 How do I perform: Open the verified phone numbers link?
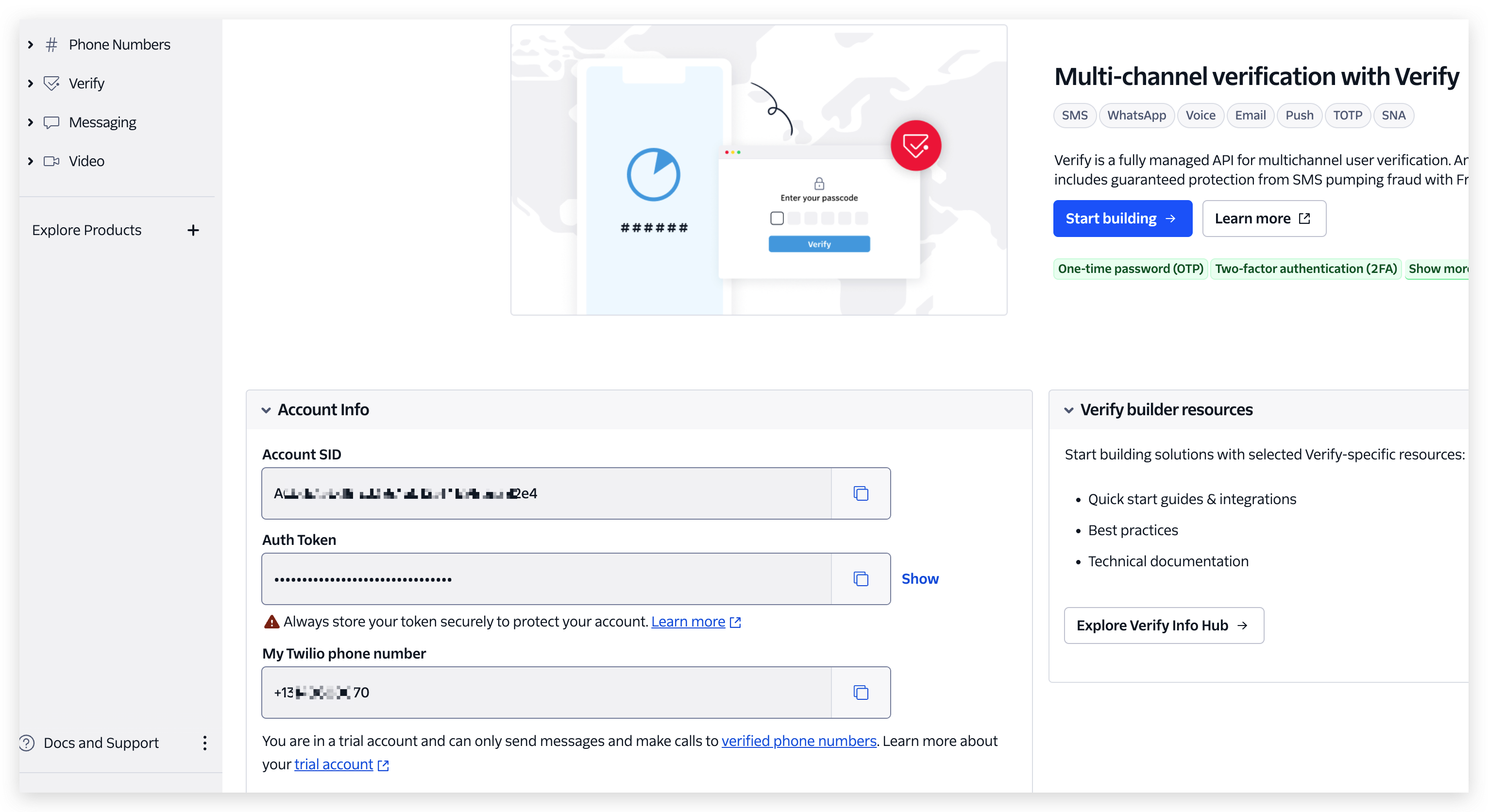click(x=799, y=741)
